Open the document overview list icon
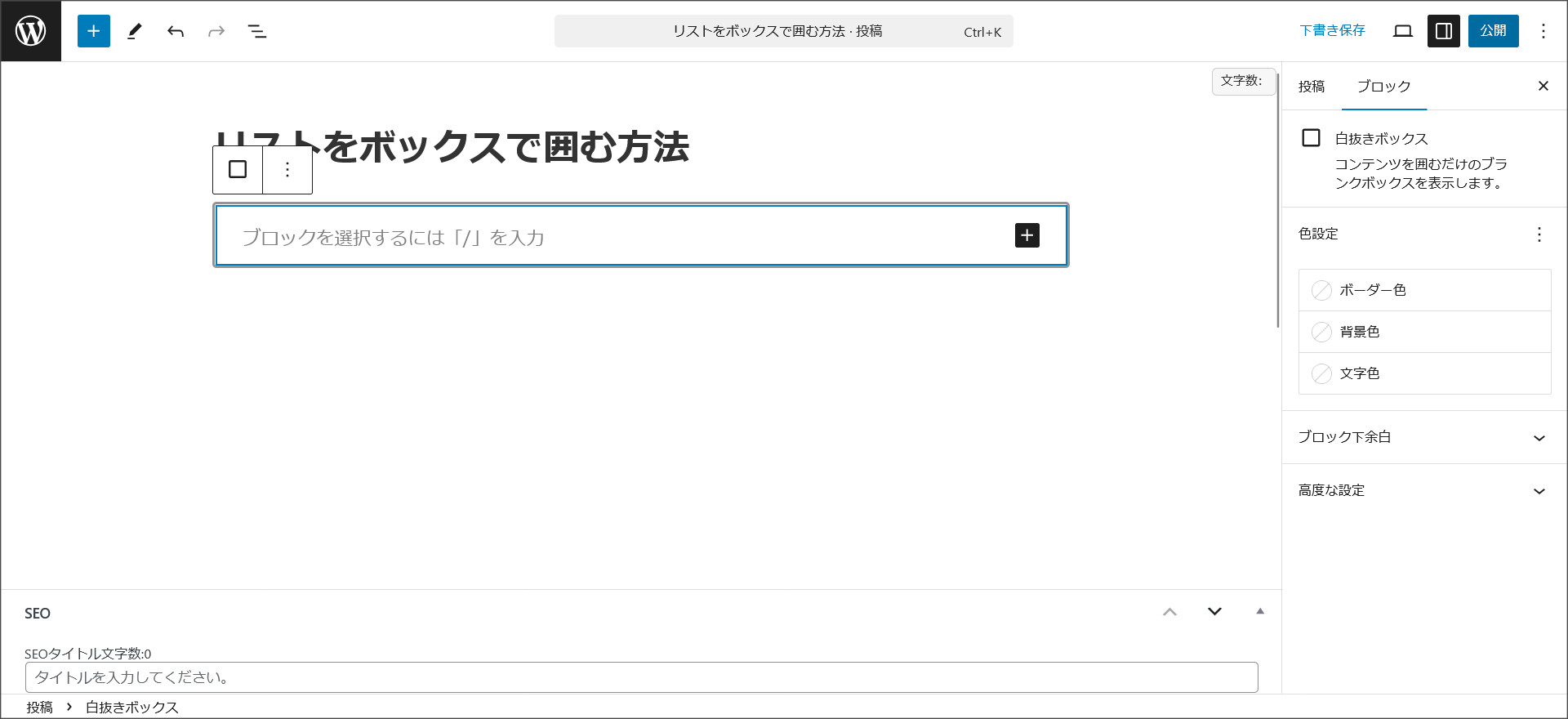The height and width of the screenshot is (719, 1568). pos(257,31)
